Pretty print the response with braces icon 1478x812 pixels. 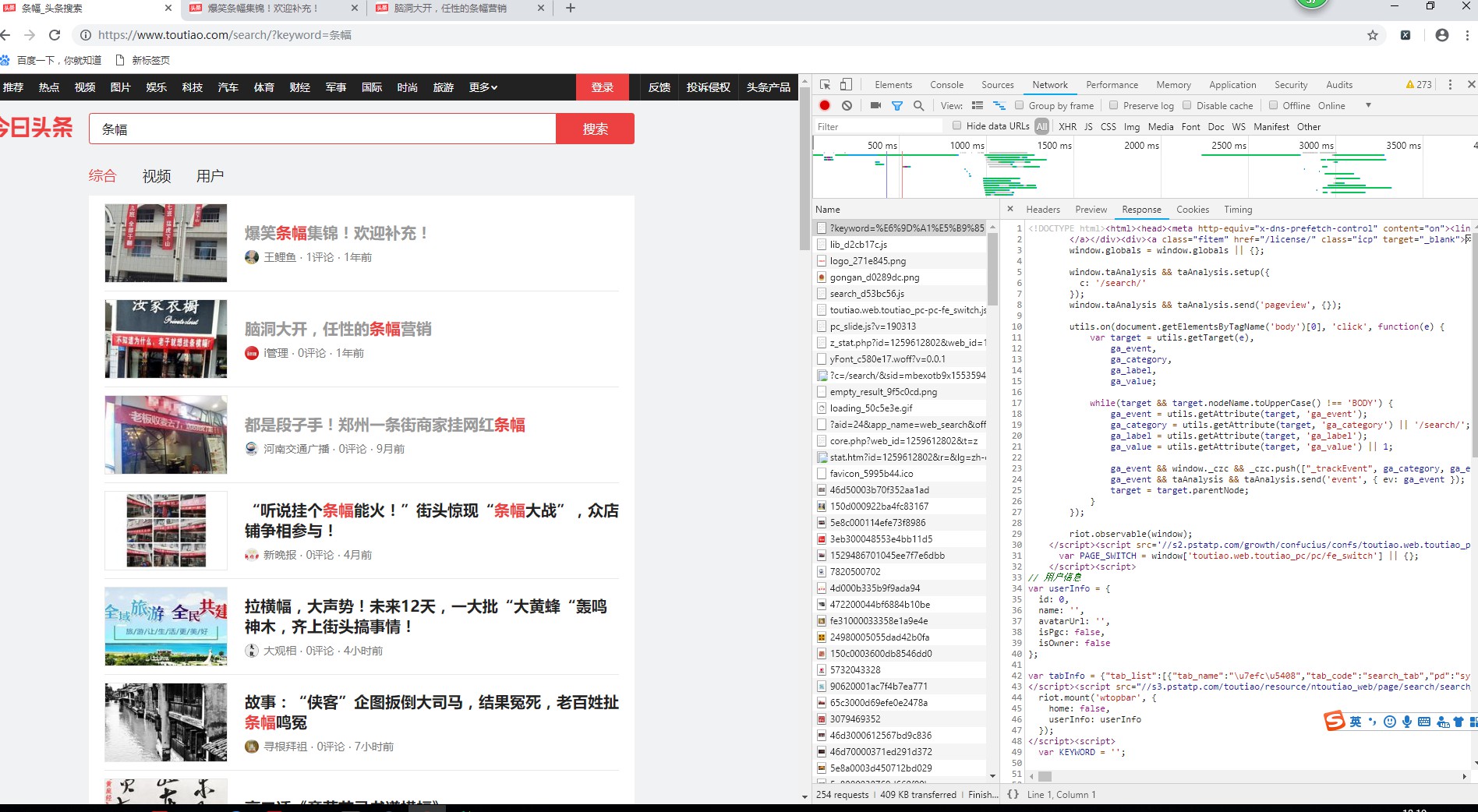(x=1013, y=794)
